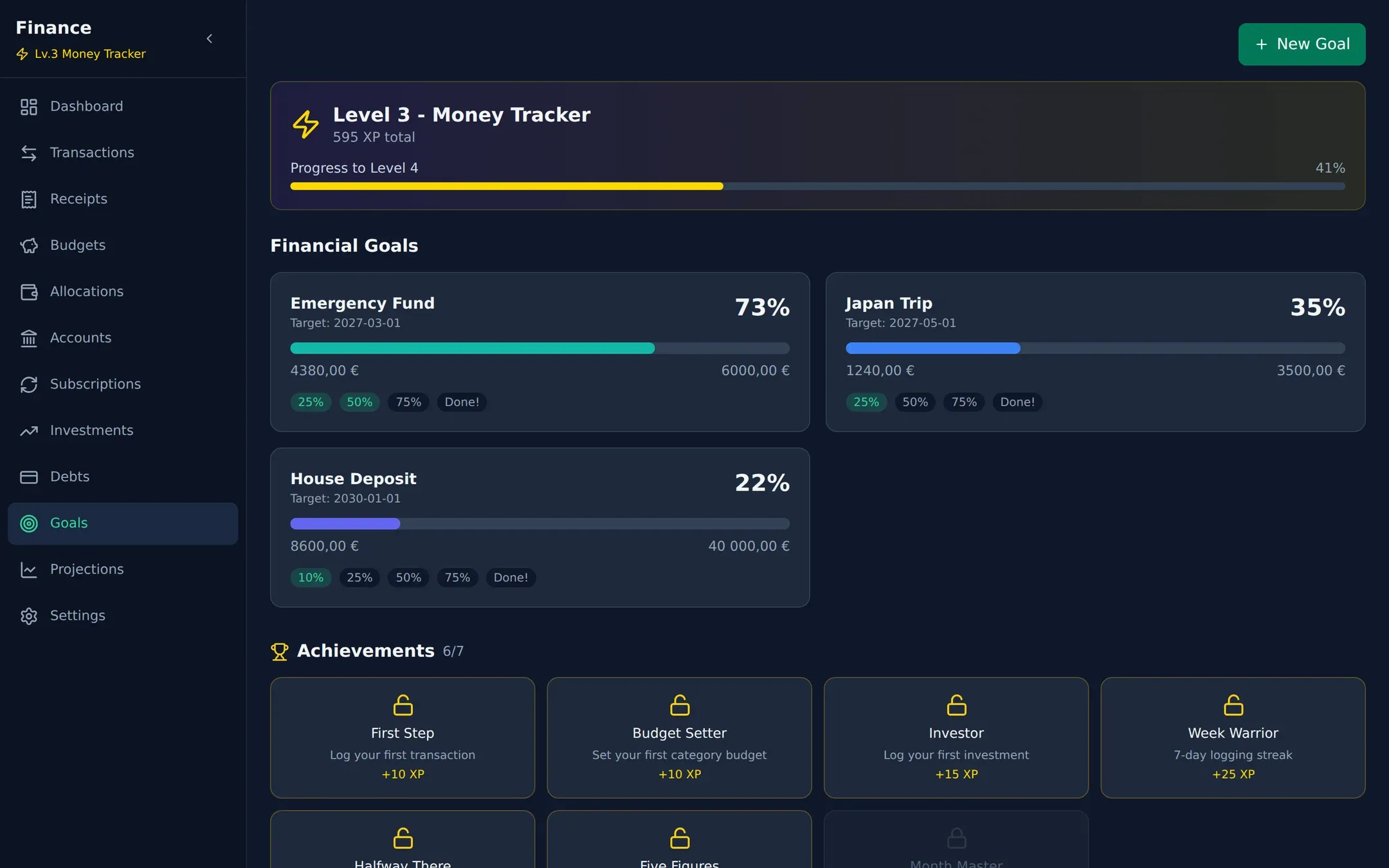Click the Achievements trophy icon
This screenshot has width=1389, height=868.
[x=279, y=652]
